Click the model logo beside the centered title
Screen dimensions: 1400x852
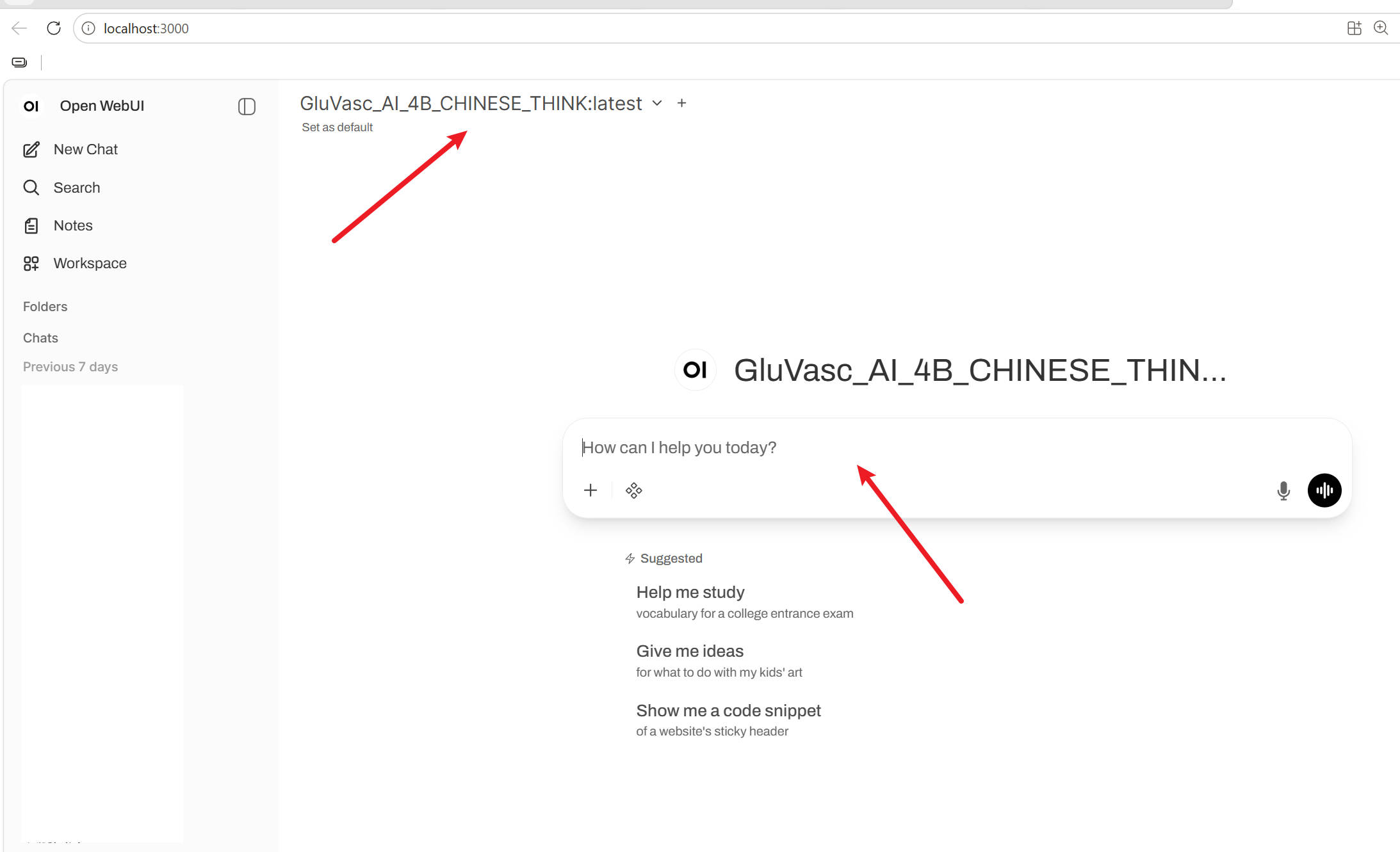coord(695,369)
